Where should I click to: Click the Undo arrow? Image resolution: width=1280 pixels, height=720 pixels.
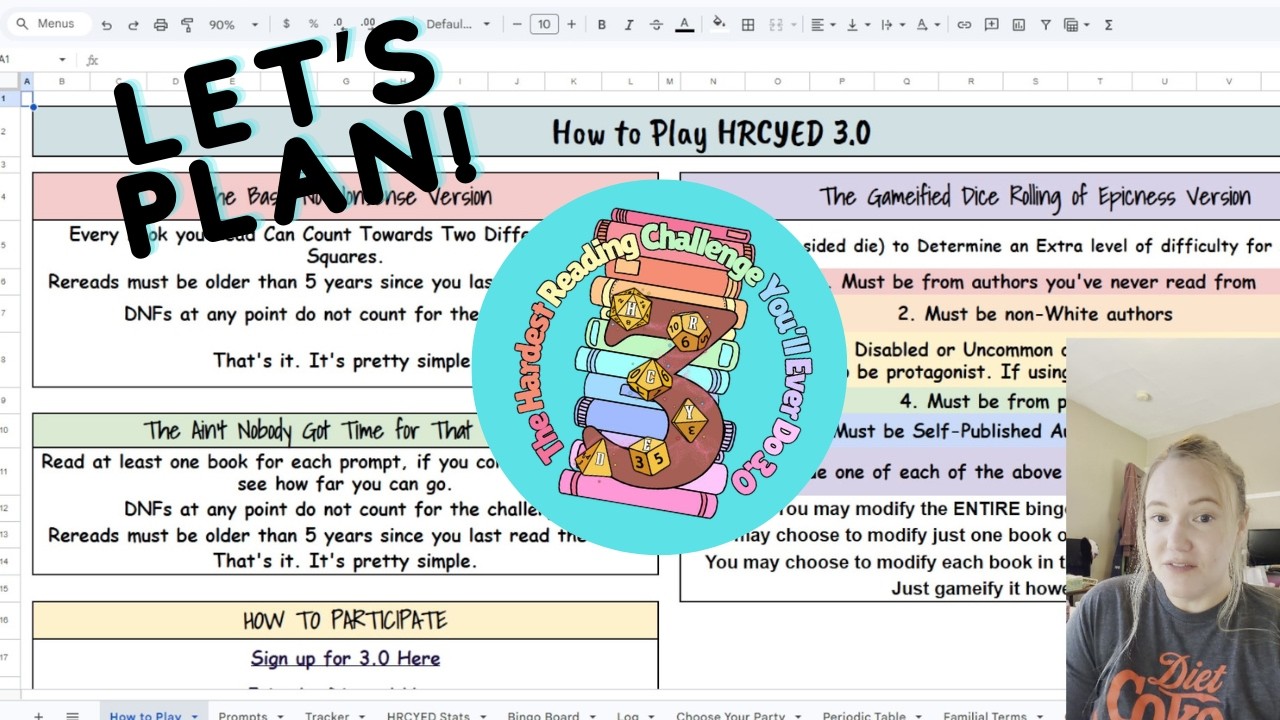(x=107, y=25)
